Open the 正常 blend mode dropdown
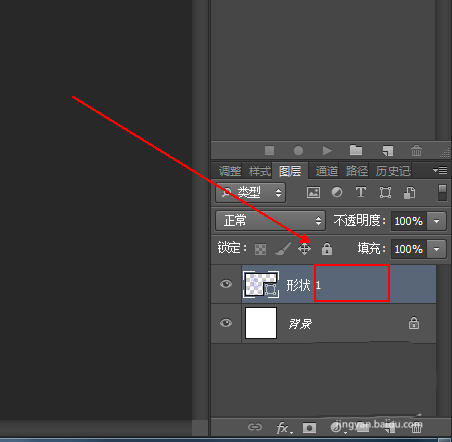Viewport: 452px width, 442px height. pyautogui.click(x=270, y=220)
